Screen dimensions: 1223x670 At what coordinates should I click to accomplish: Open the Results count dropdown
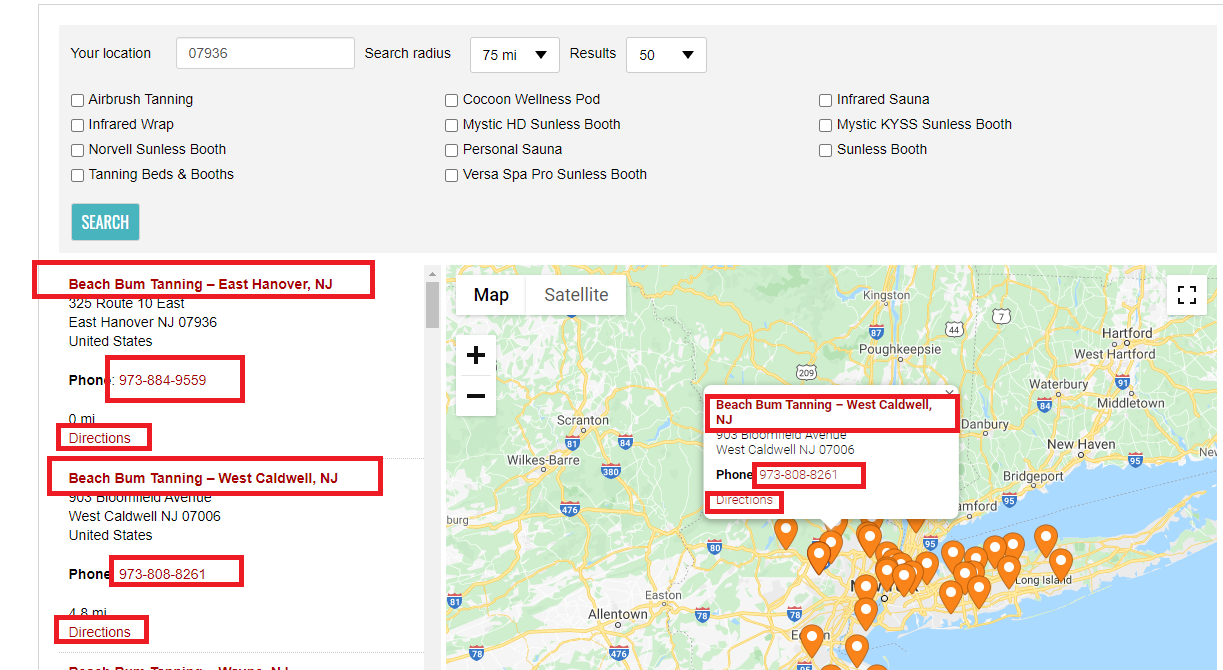click(x=666, y=55)
